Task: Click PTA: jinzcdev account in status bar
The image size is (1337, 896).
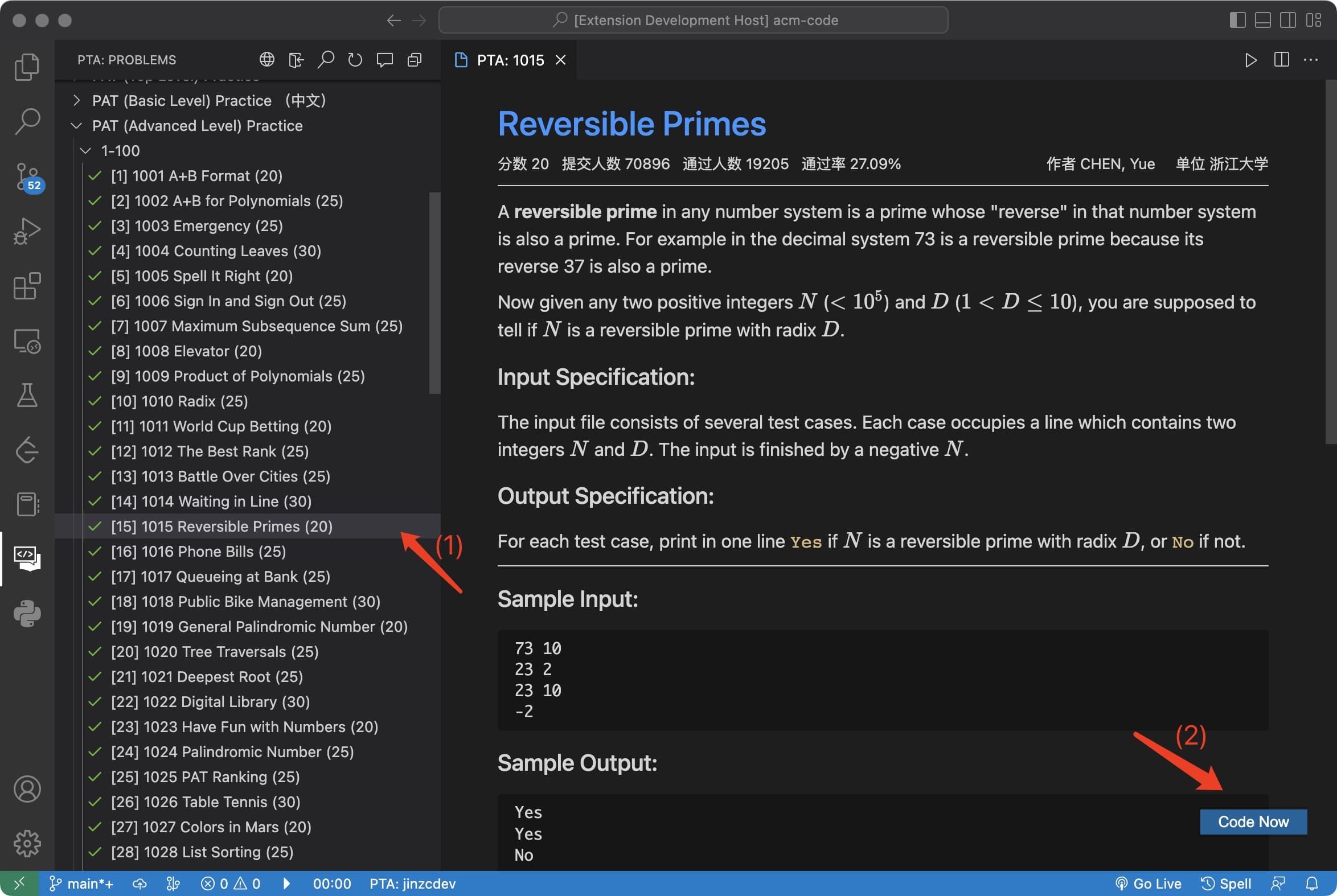Action: [x=412, y=883]
